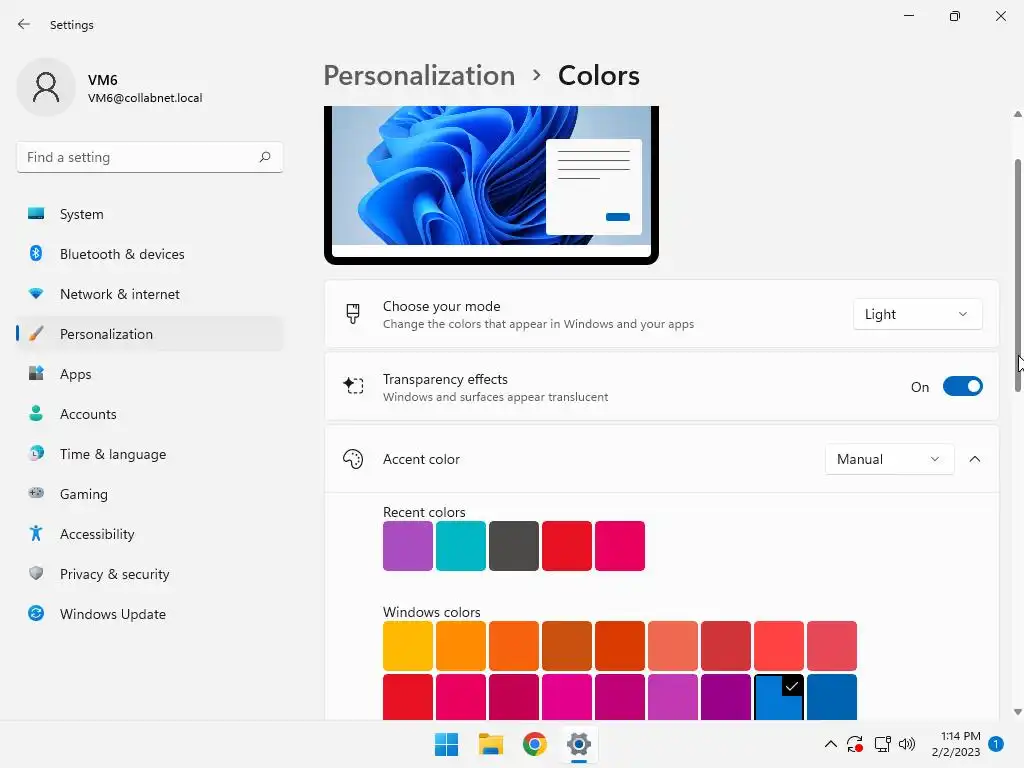Click the Personalization paintbrush icon
The width and height of the screenshot is (1024, 768).
[x=36, y=334]
